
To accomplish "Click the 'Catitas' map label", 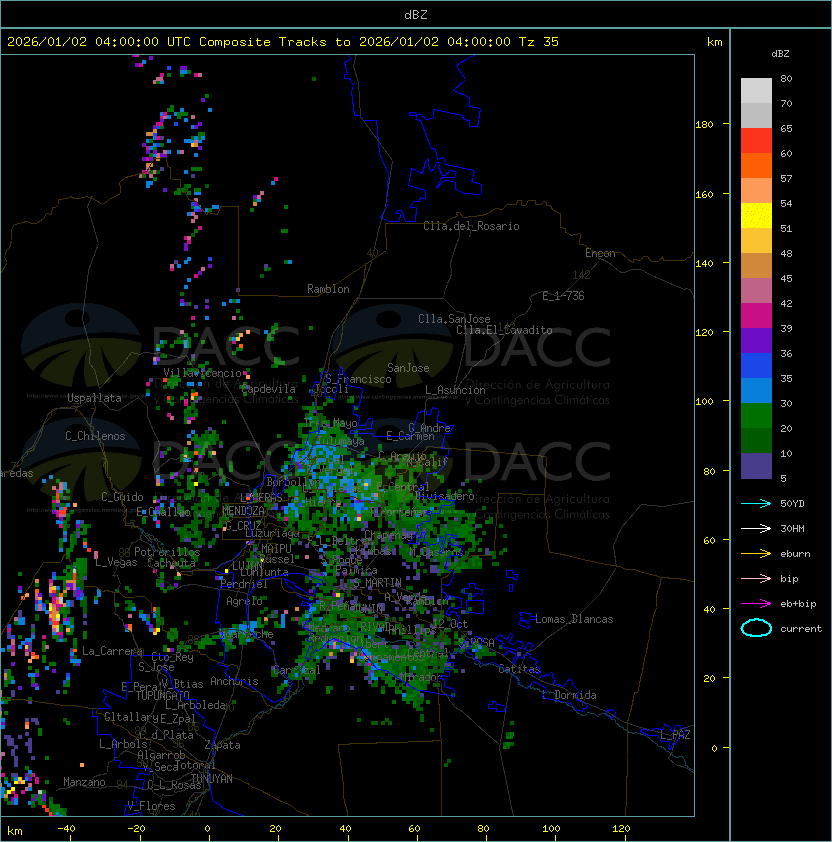I will [519, 669].
